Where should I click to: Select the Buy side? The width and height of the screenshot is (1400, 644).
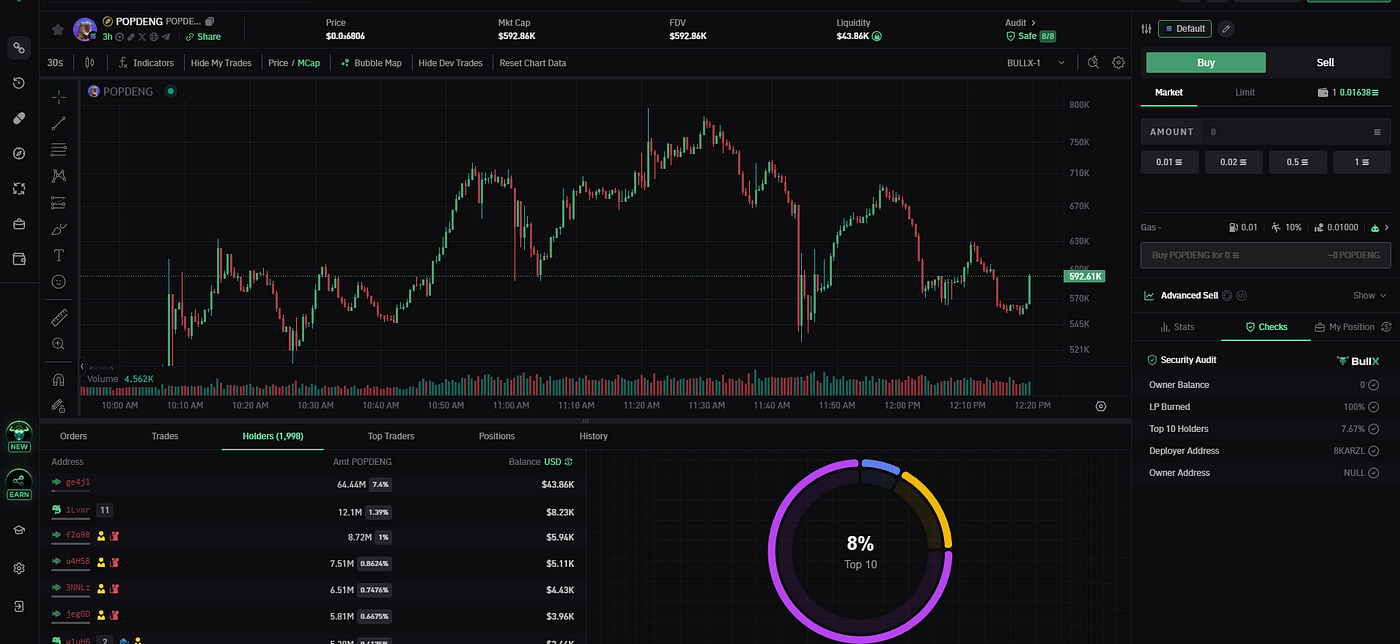pyautogui.click(x=1206, y=62)
